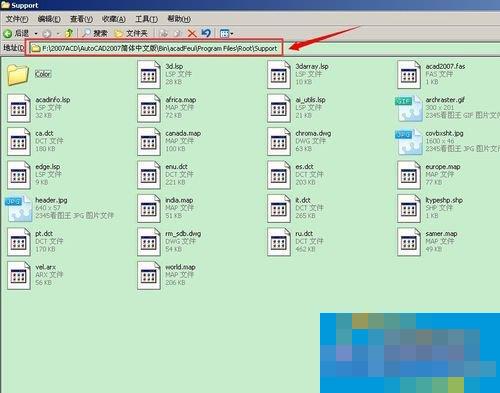Select the europe.map file icon
This screenshot has height=393, width=500.
pos(409,175)
